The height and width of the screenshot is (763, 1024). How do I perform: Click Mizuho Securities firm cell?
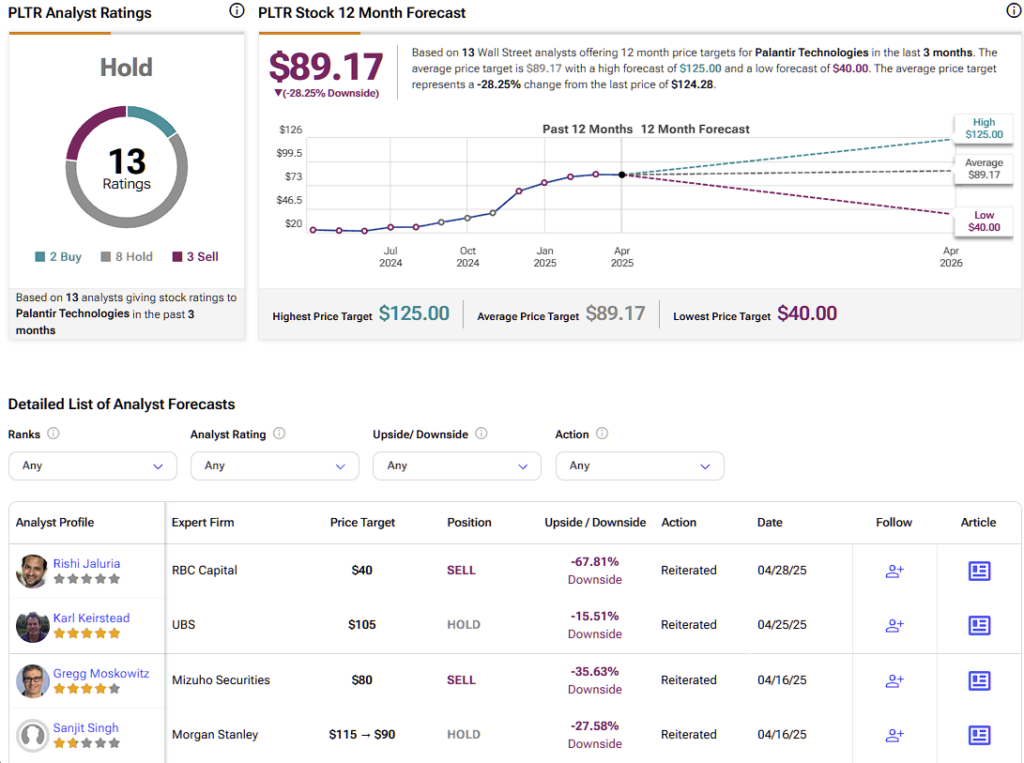[x=221, y=680]
